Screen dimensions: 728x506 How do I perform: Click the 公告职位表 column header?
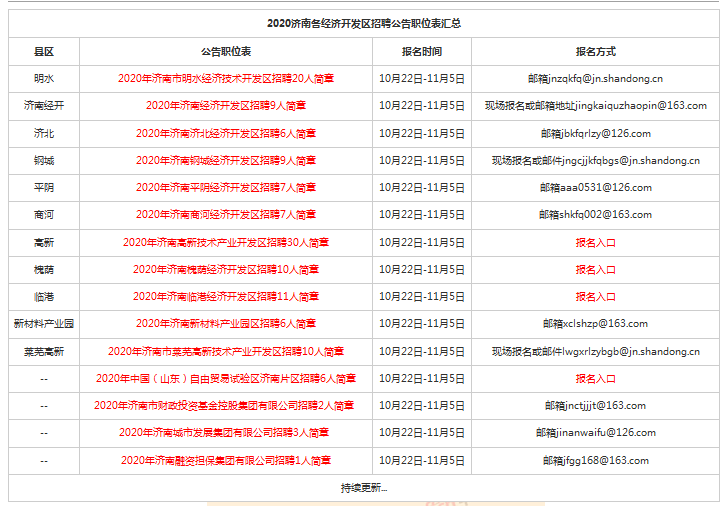coord(226,52)
